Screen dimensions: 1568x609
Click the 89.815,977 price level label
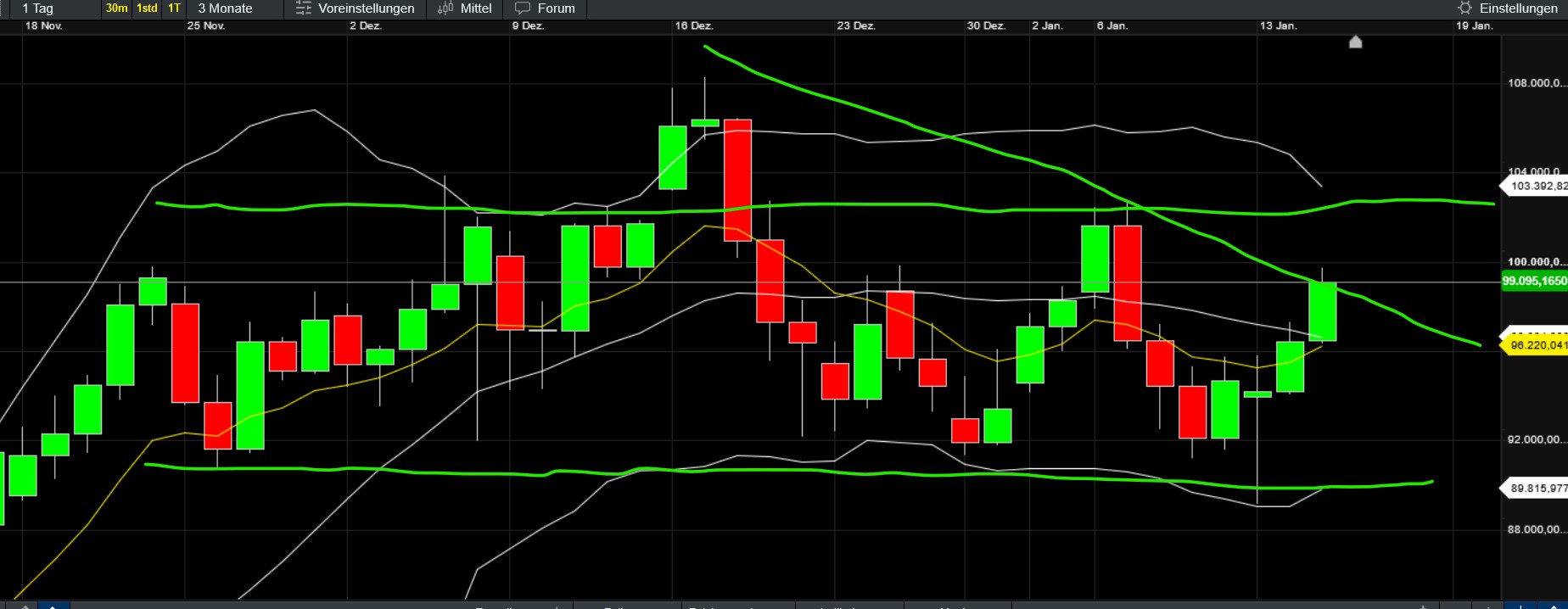pos(1534,489)
